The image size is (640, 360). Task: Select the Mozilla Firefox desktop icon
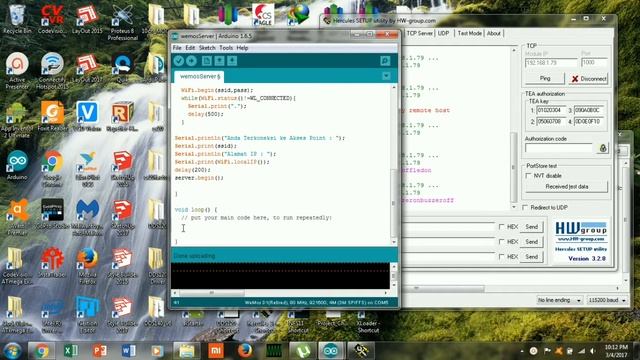pyautogui.click(x=87, y=266)
